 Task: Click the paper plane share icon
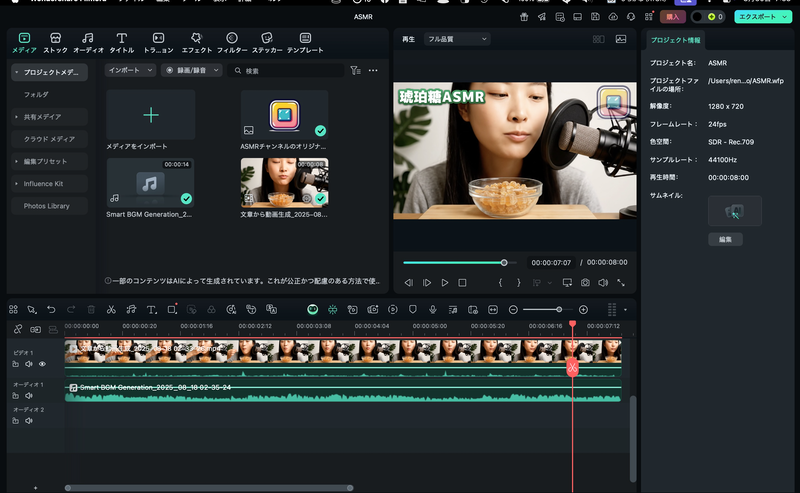pos(542,17)
